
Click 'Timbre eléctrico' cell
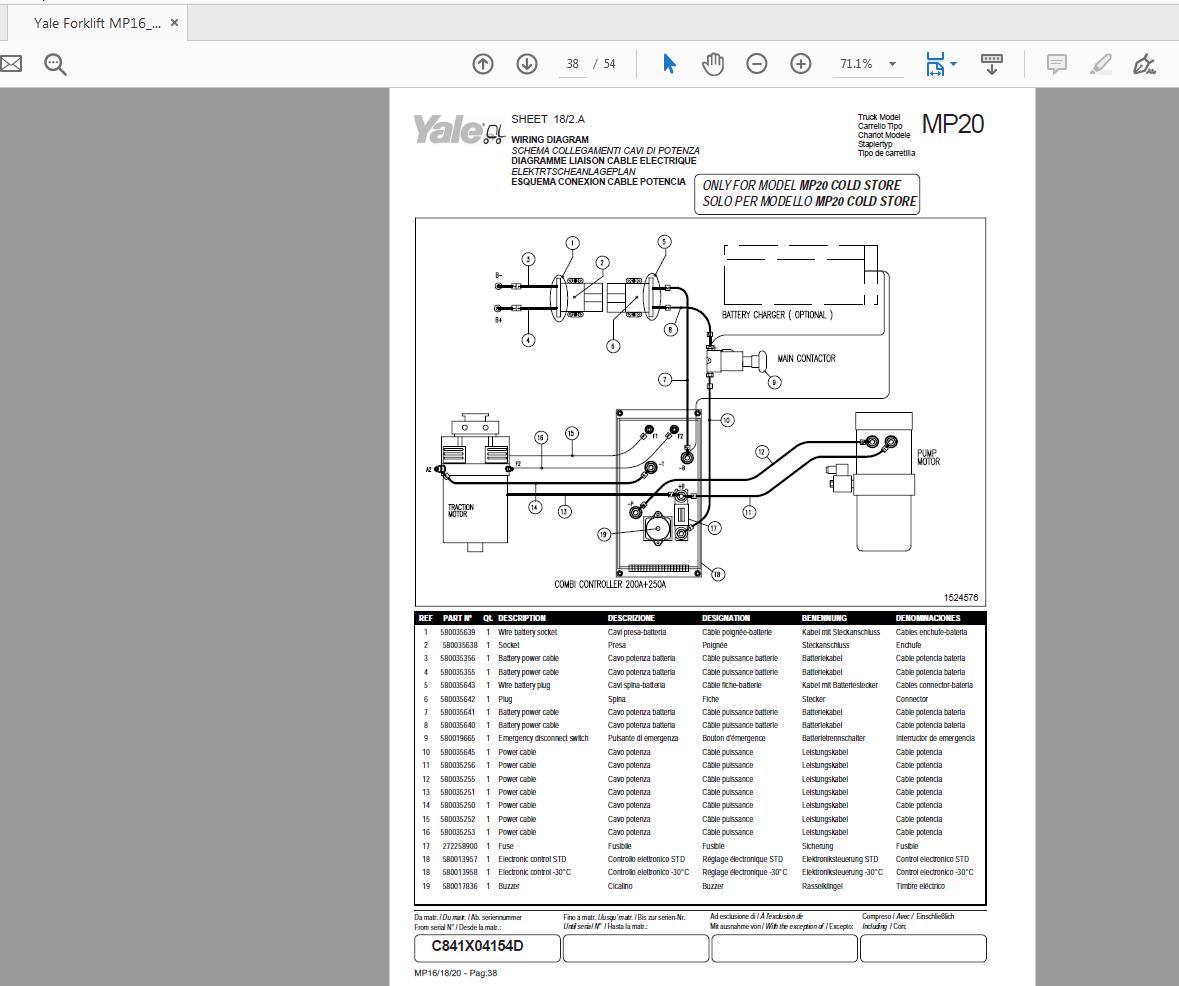[920, 886]
